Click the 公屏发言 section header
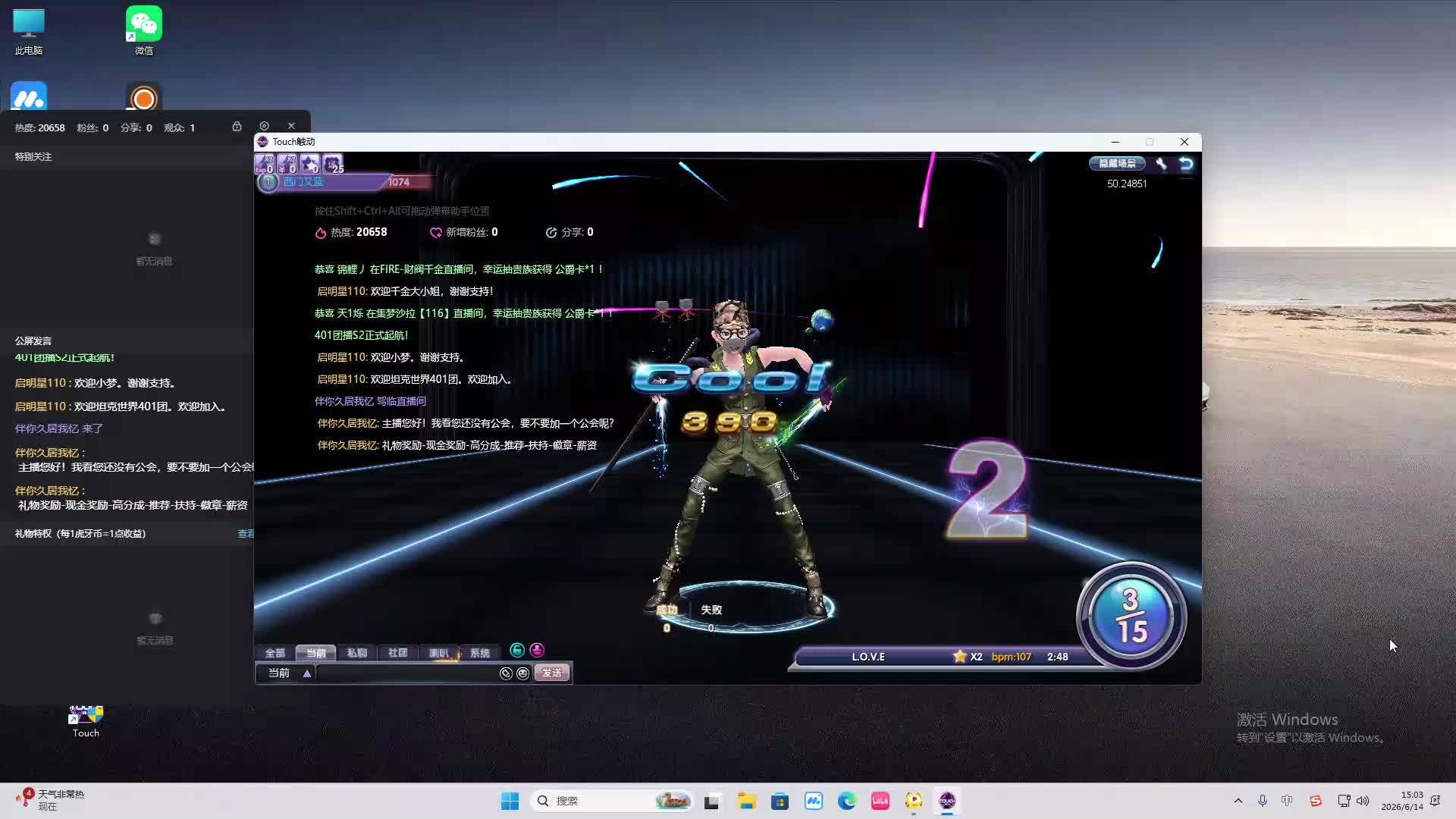1456x819 pixels. point(33,341)
